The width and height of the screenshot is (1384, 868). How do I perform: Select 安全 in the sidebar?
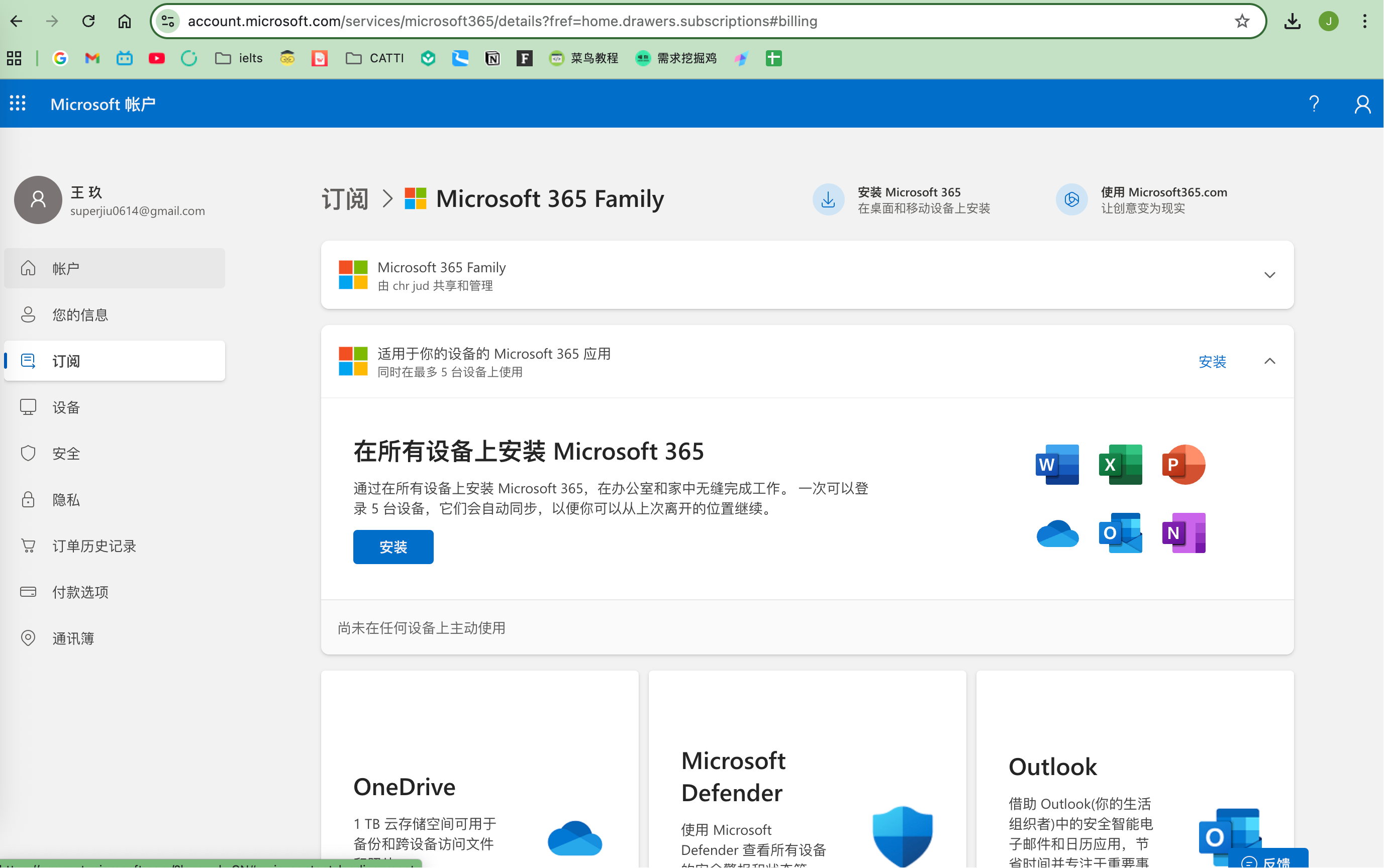[114, 453]
